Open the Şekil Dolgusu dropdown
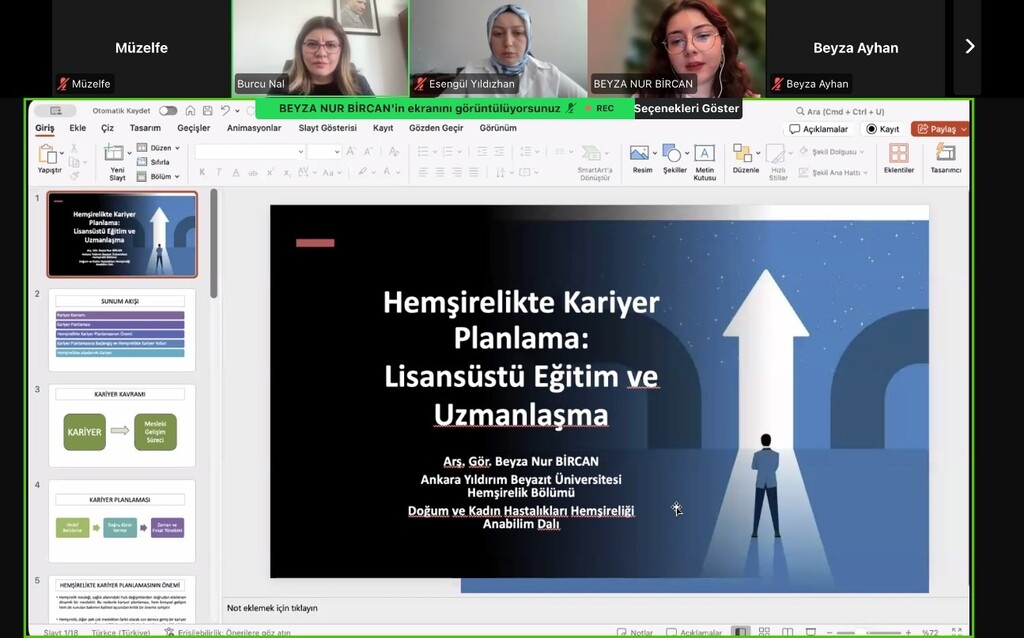This screenshot has width=1024, height=638. pos(831,152)
